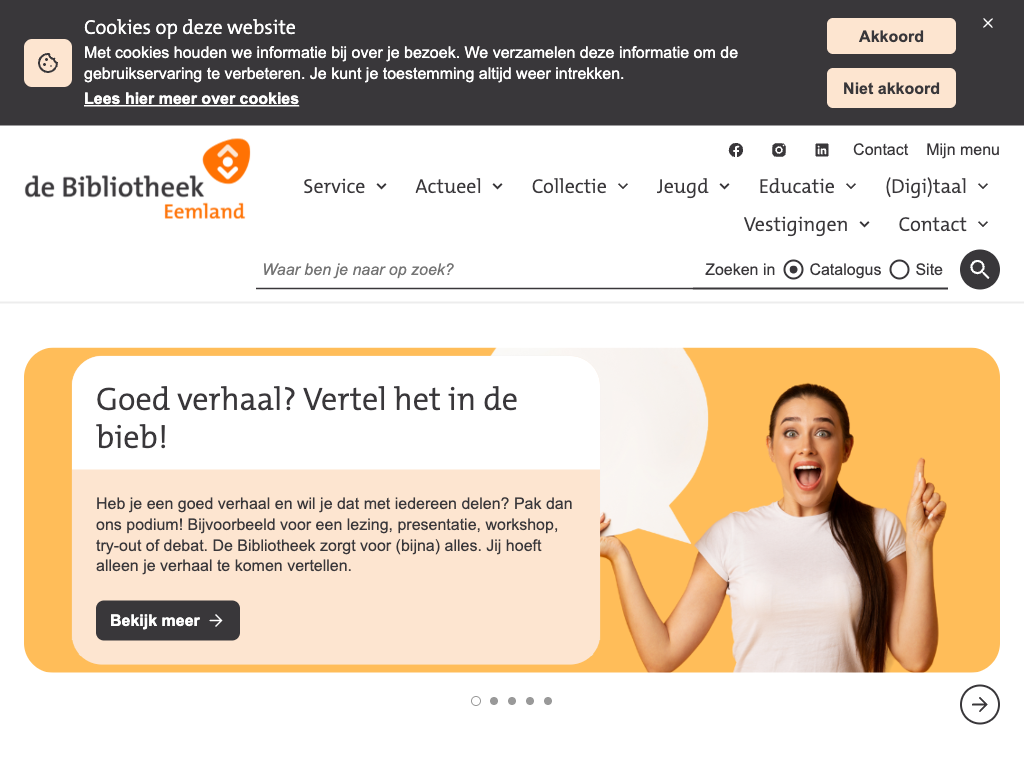
Task: Click the magnifying glass search button
Action: [980, 269]
